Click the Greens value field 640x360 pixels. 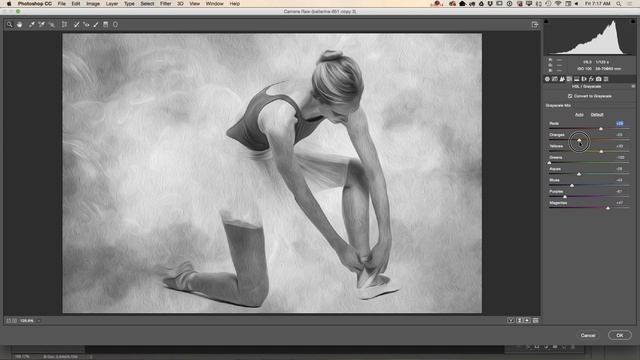click(620, 158)
